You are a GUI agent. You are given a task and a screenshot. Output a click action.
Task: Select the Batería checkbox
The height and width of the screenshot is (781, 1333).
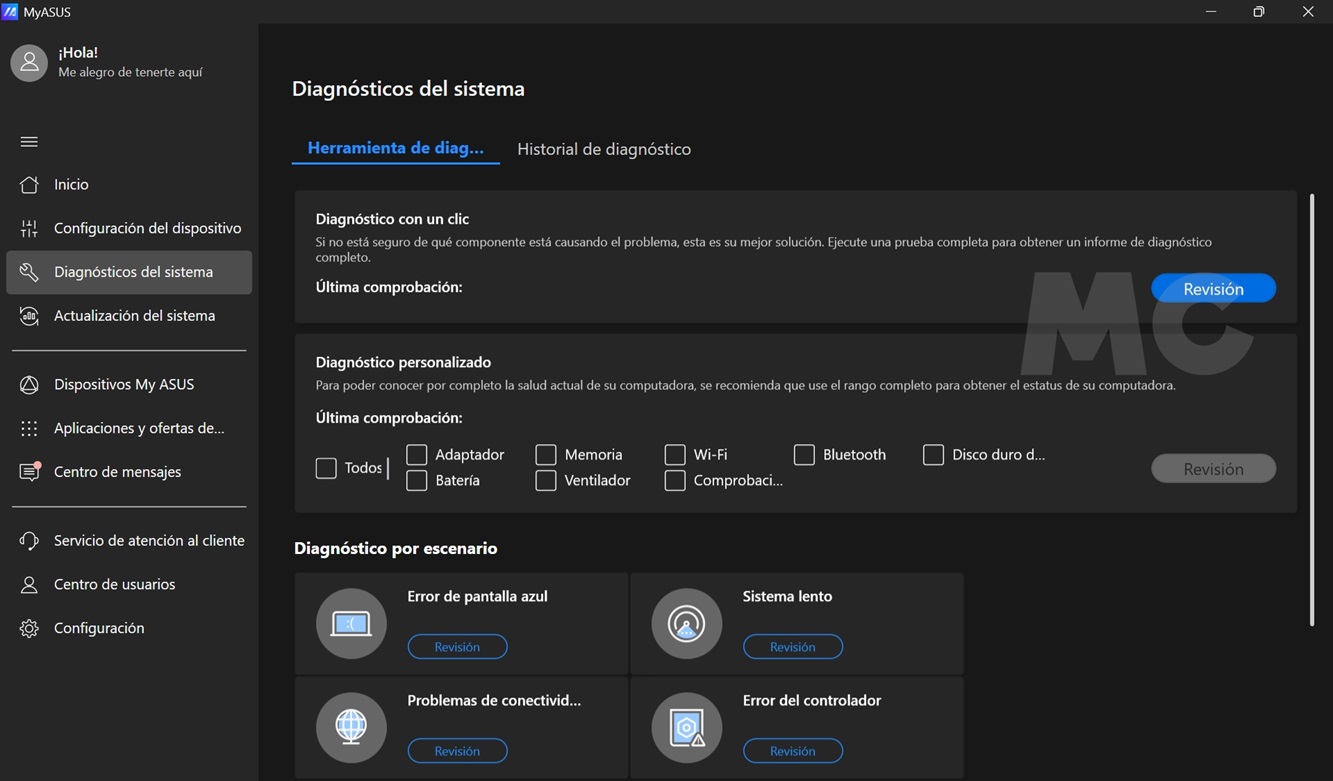pos(417,481)
